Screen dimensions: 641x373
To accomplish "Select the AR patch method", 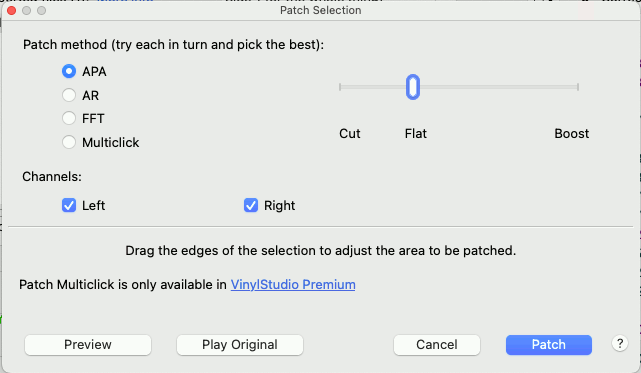I will click(x=69, y=95).
